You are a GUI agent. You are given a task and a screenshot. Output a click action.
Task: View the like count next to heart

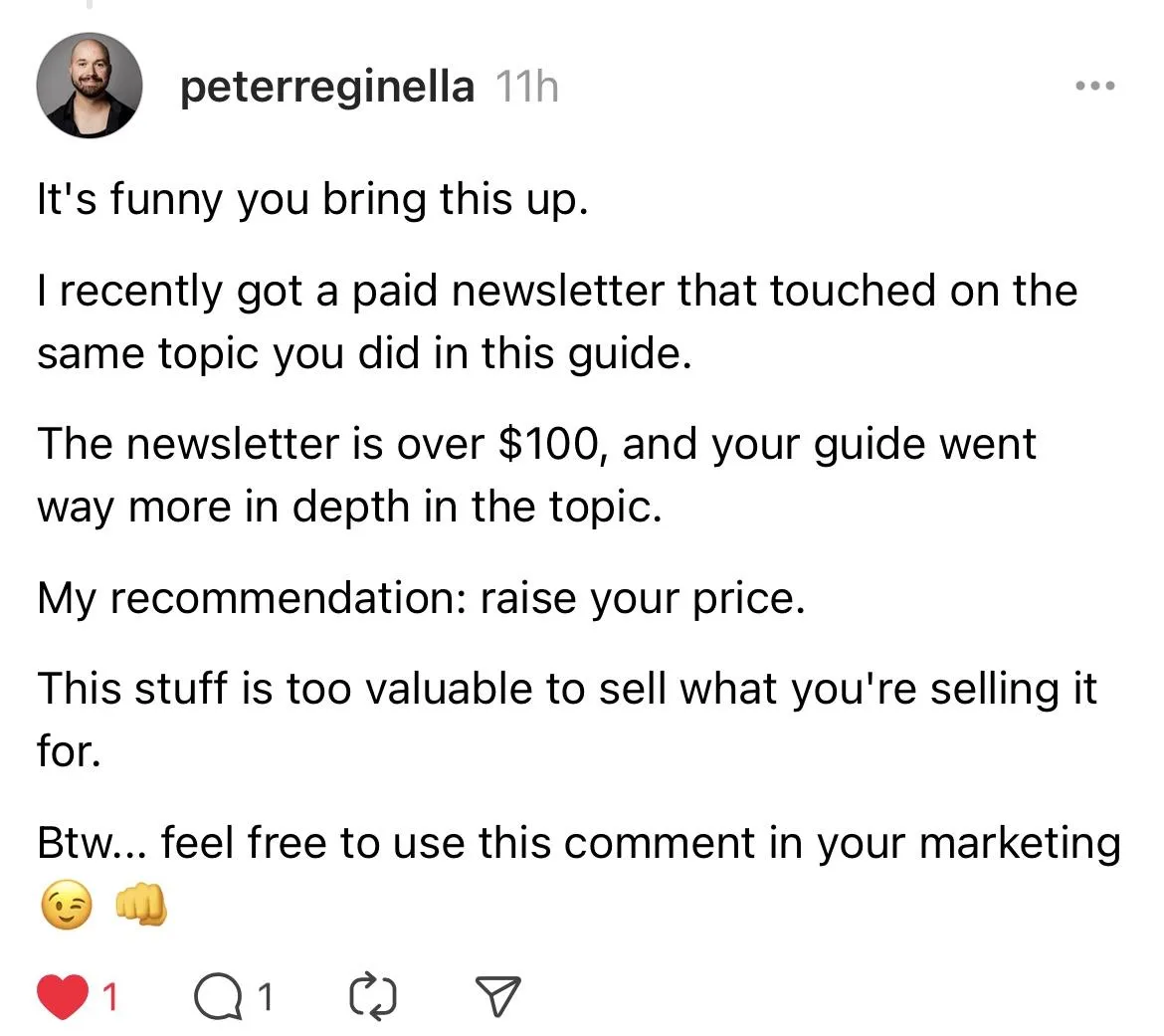coord(110,996)
